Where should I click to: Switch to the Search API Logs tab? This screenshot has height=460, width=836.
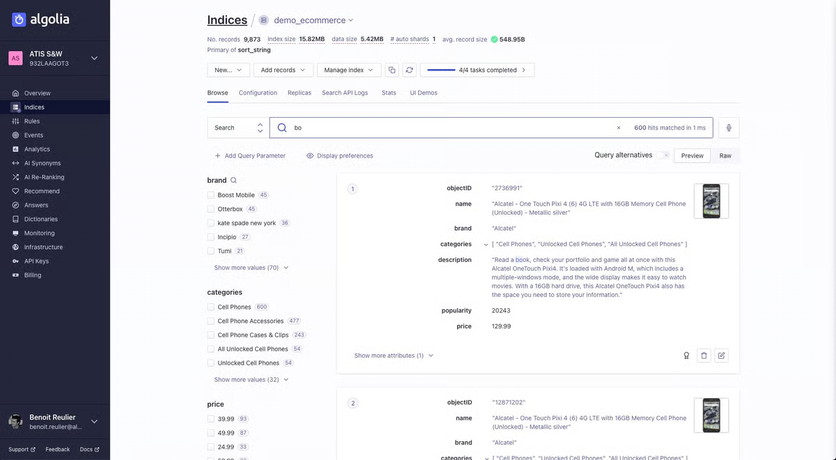[x=344, y=93]
